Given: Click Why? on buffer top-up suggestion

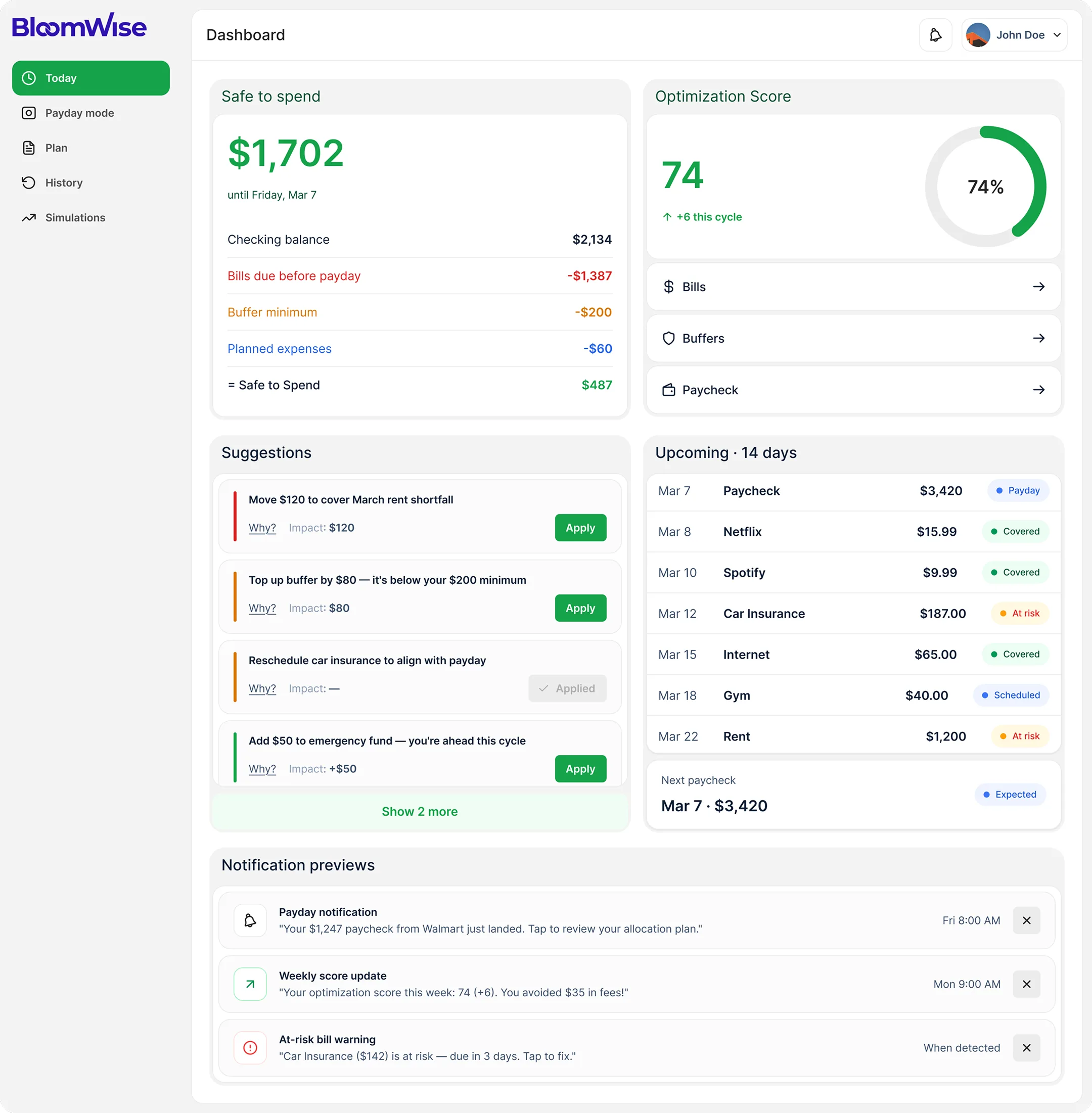Looking at the screenshot, I should (262, 608).
